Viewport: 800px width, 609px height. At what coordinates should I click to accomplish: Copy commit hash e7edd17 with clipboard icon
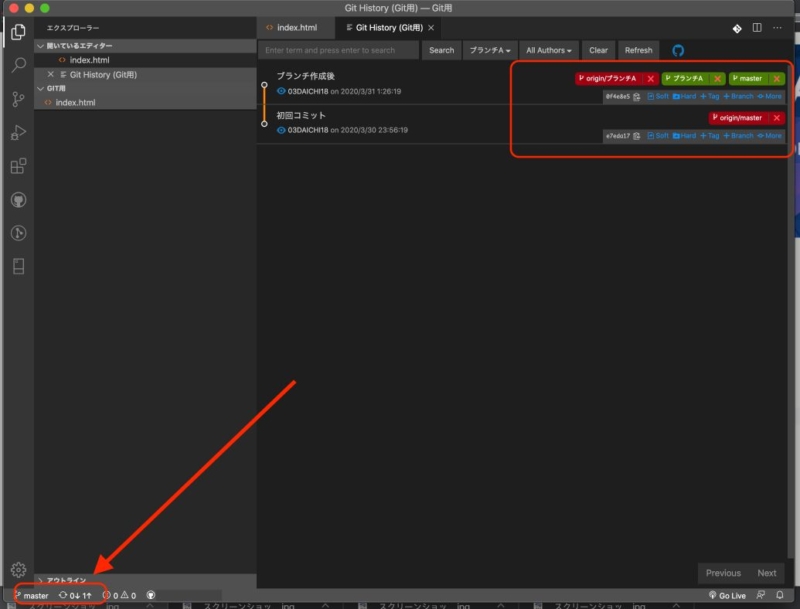[636, 136]
